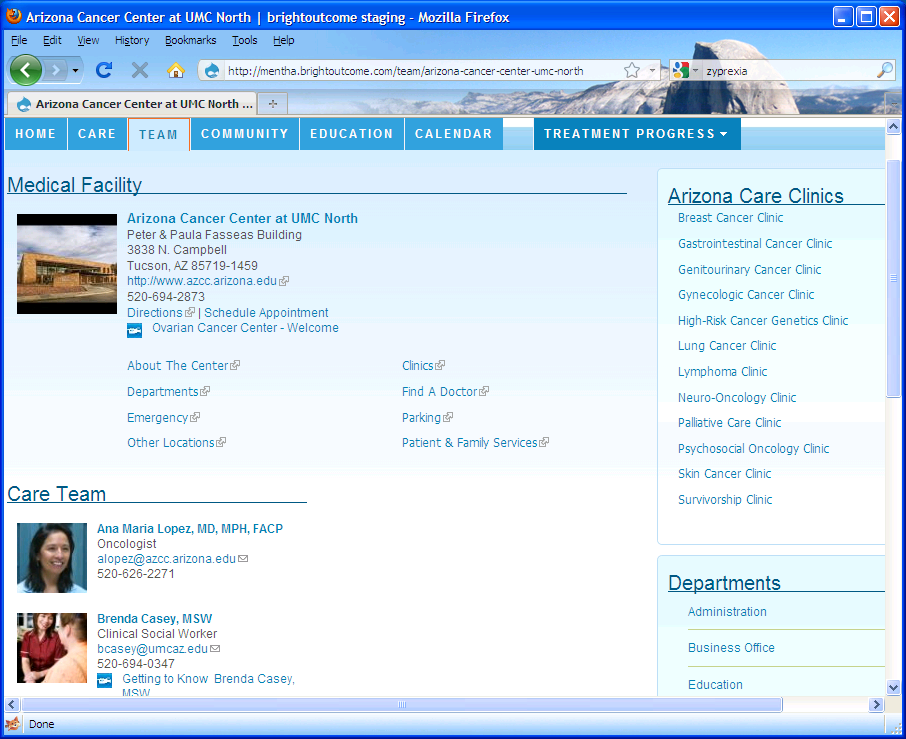Open the View menu

tap(88, 40)
